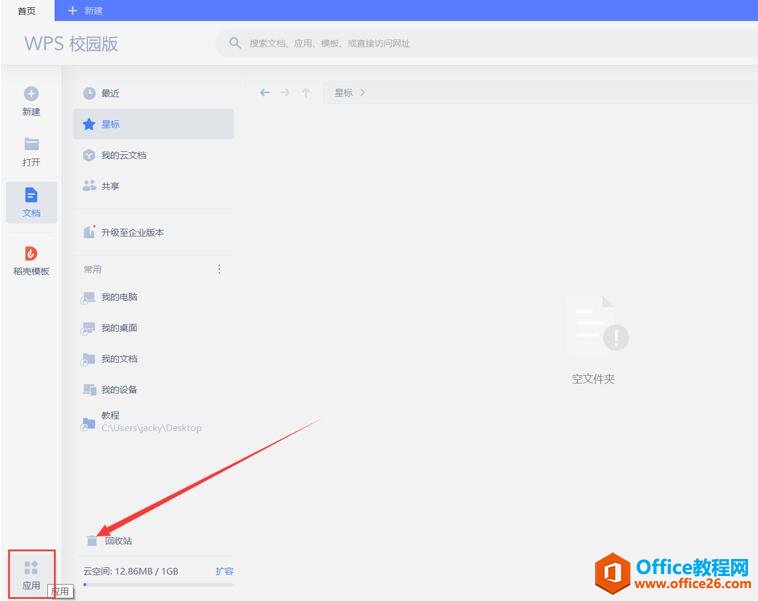Select the 文档 document icon
The image size is (758, 601).
pyautogui.click(x=31, y=195)
